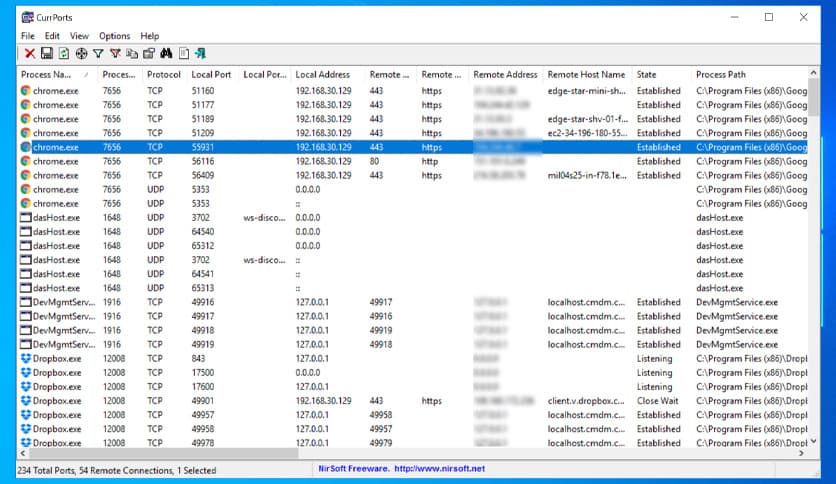Sort by the Local Address column header

point(327,75)
